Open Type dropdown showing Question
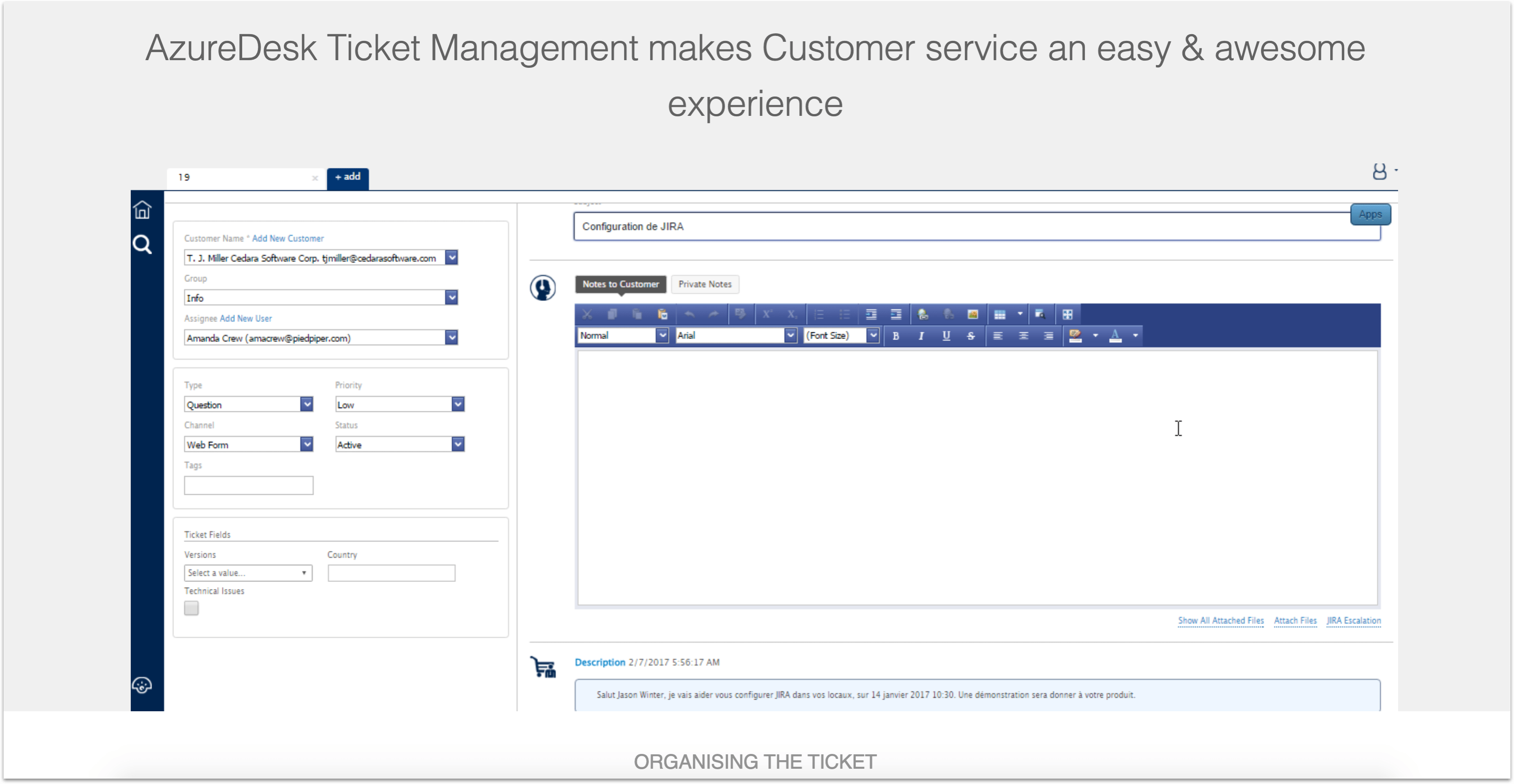 [306, 404]
